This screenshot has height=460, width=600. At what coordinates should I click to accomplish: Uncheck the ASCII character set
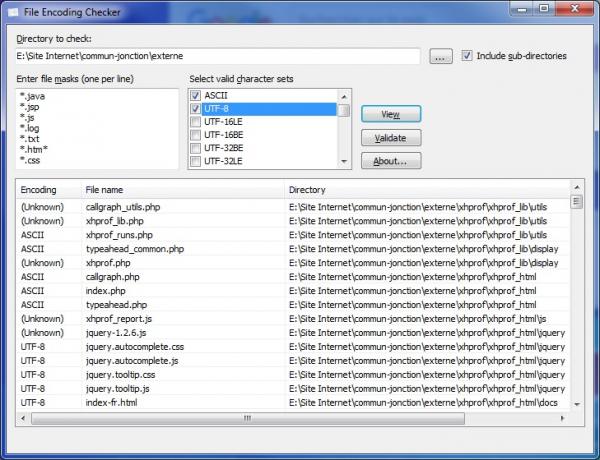tap(195, 95)
